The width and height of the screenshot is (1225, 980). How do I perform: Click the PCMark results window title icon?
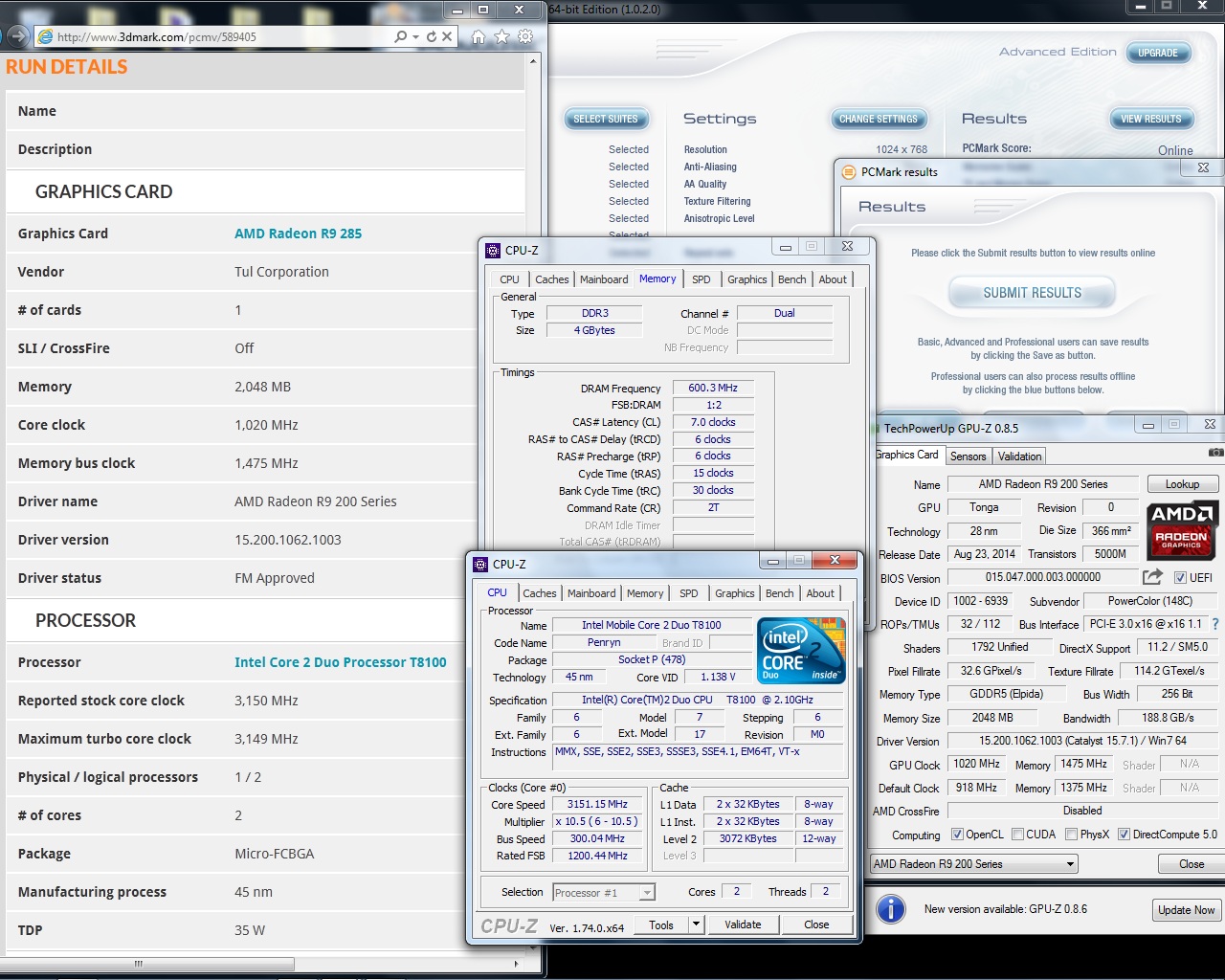[x=848, y=171]
